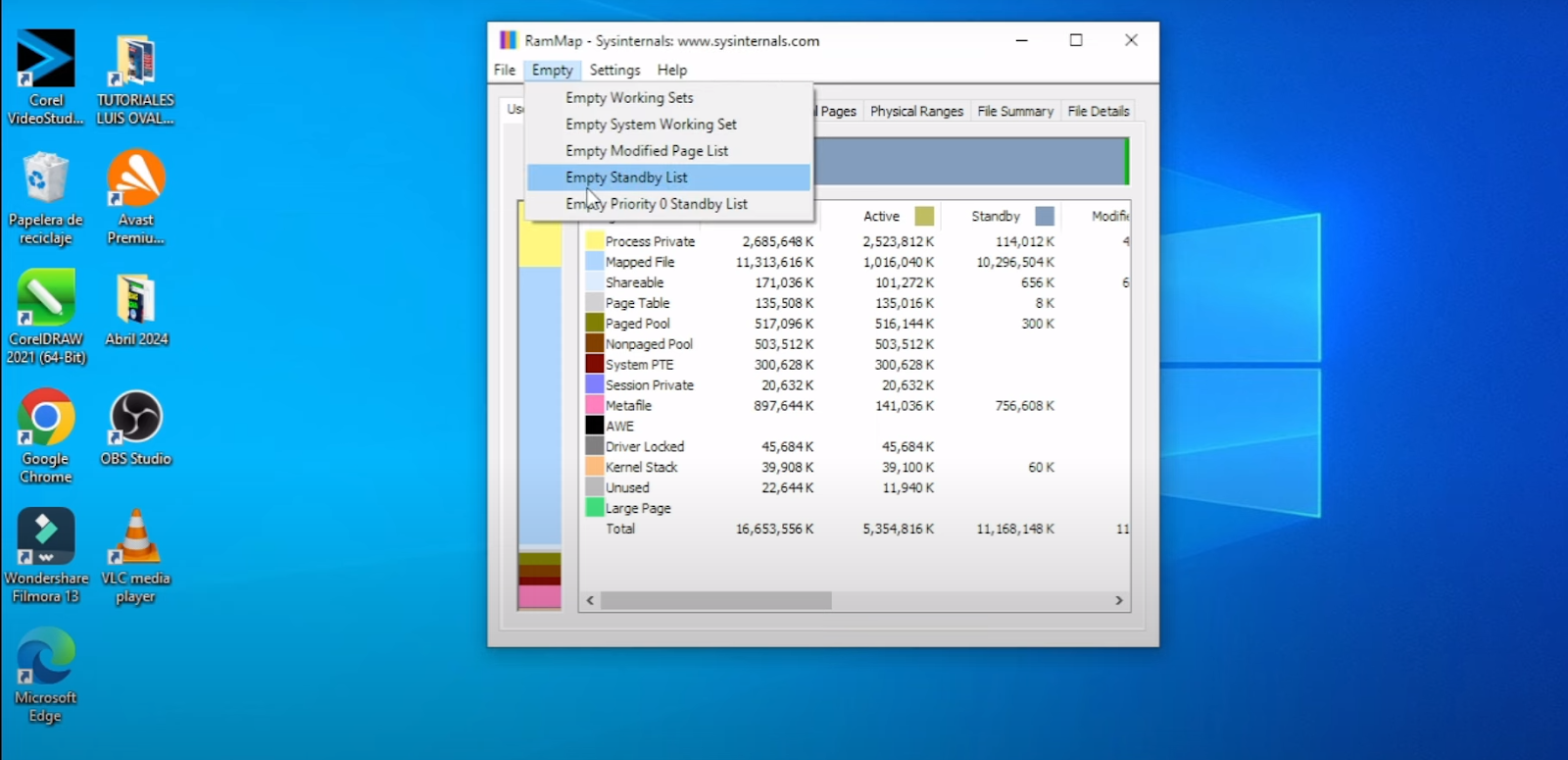This screenshot has height=760, width=1568.
Task: Click the Total standby value 11,168,148 K
Action: tap(1015, 529)
